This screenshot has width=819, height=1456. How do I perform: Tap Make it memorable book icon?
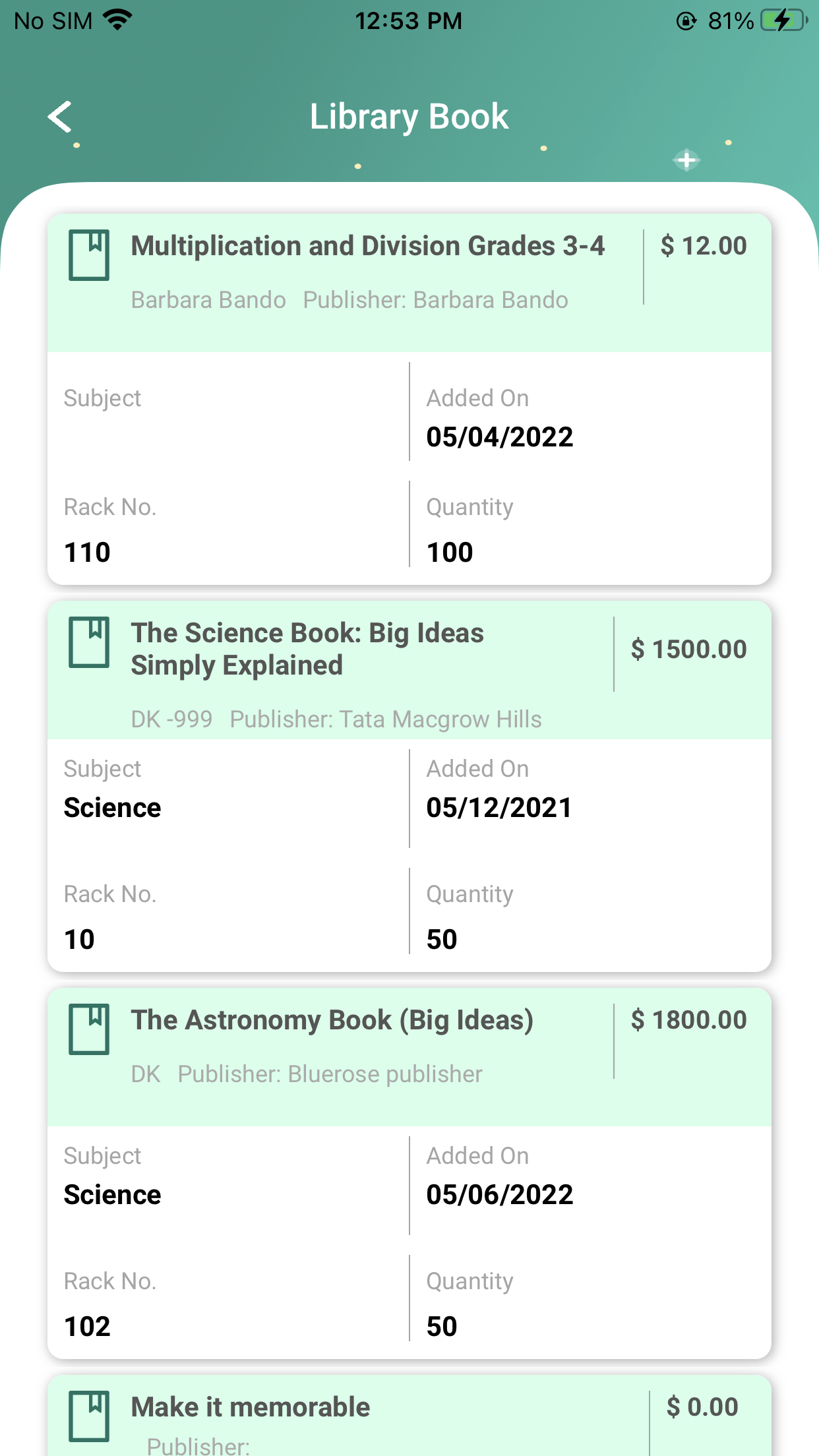(89, 1416)
